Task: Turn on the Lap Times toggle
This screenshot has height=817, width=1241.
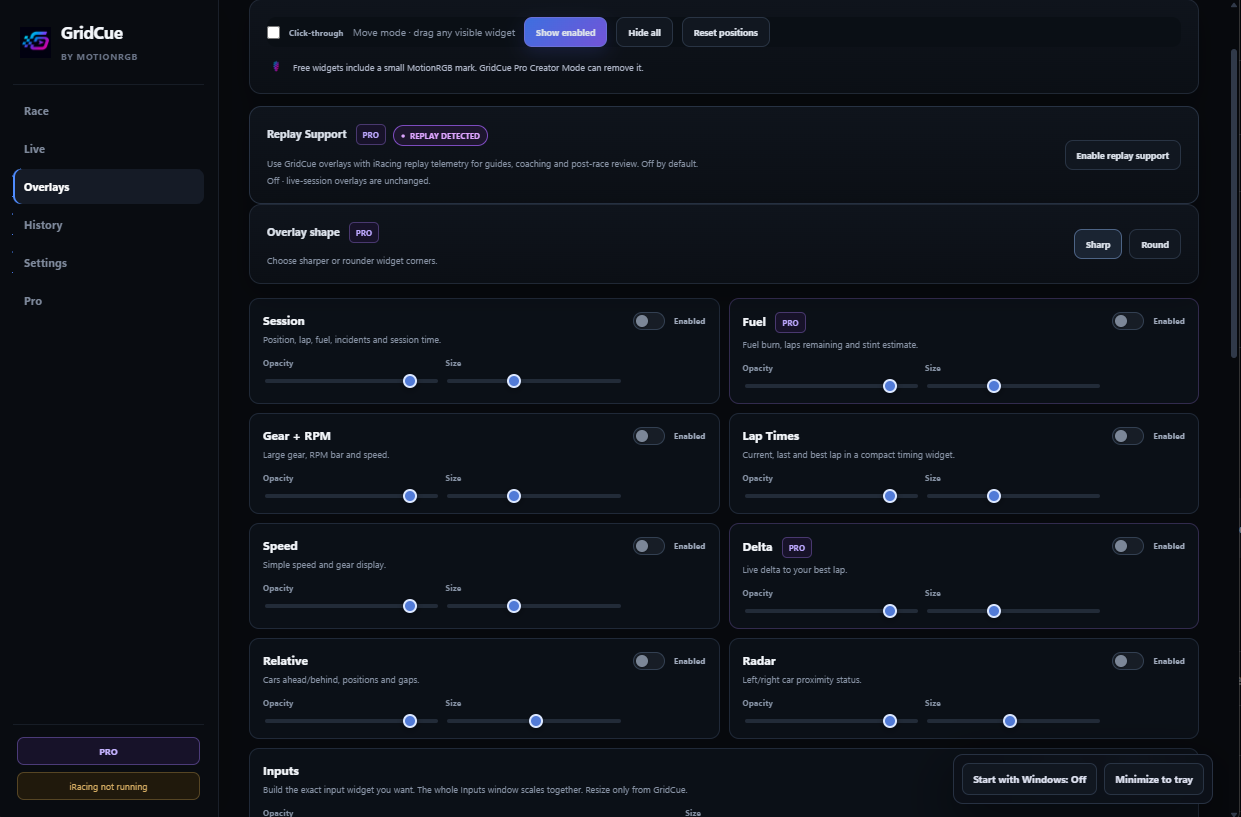Action: 1128,436
